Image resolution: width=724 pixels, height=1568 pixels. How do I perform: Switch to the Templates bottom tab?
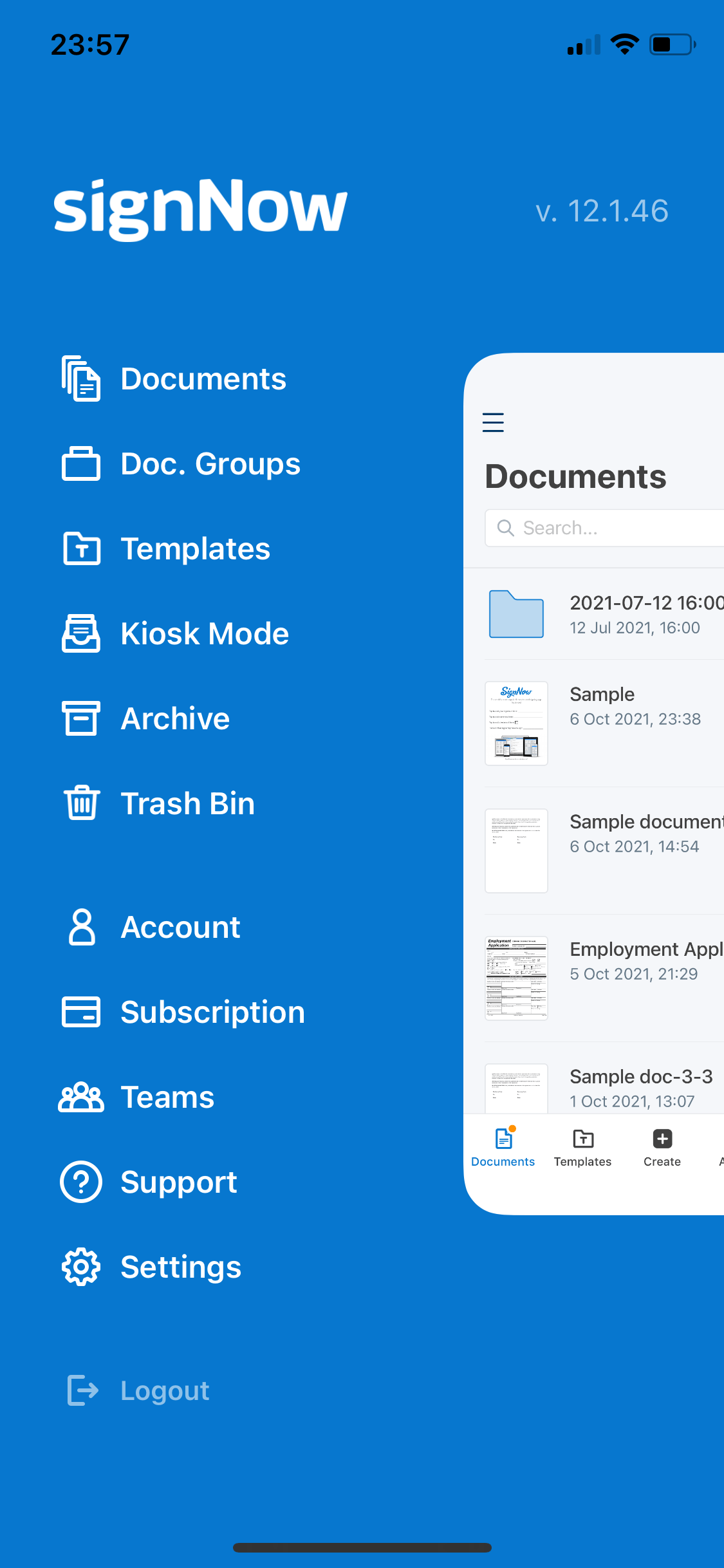[583, 1147]
